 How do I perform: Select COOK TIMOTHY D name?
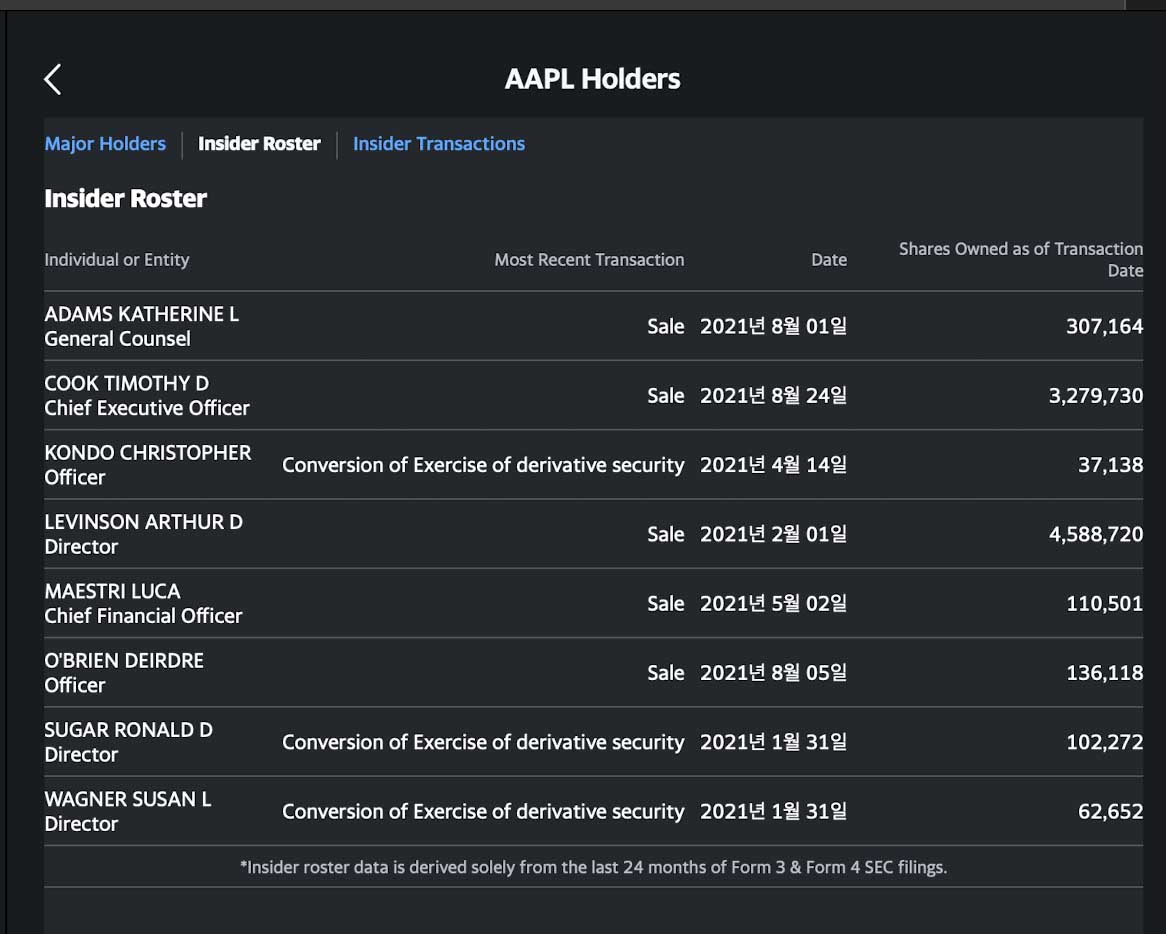pos(126,383)
